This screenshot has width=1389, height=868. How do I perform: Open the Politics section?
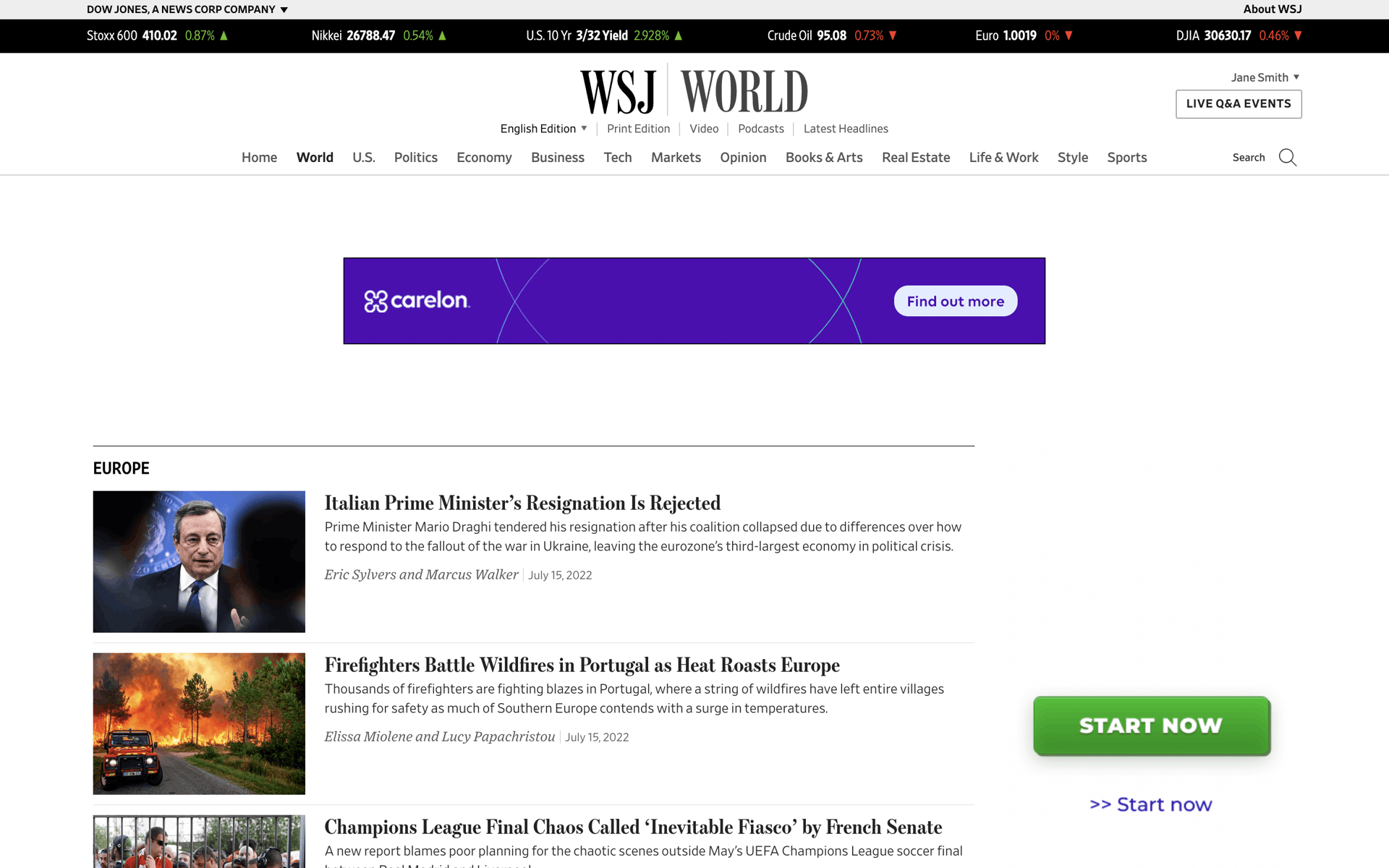pyautogui.click(x=416, y=158)
